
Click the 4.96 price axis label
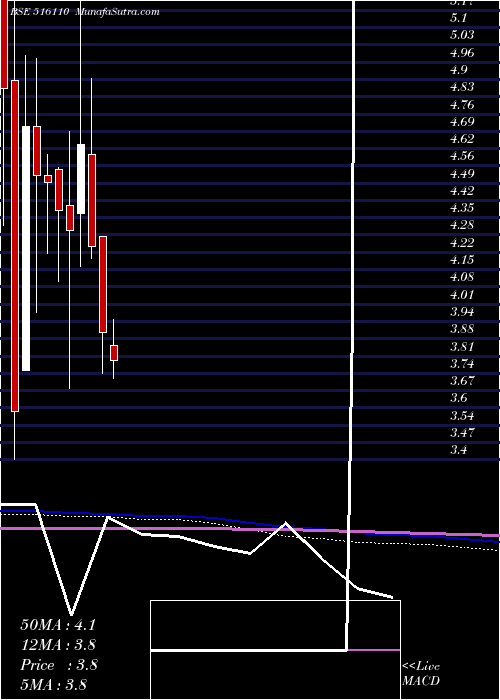(462, 53)
